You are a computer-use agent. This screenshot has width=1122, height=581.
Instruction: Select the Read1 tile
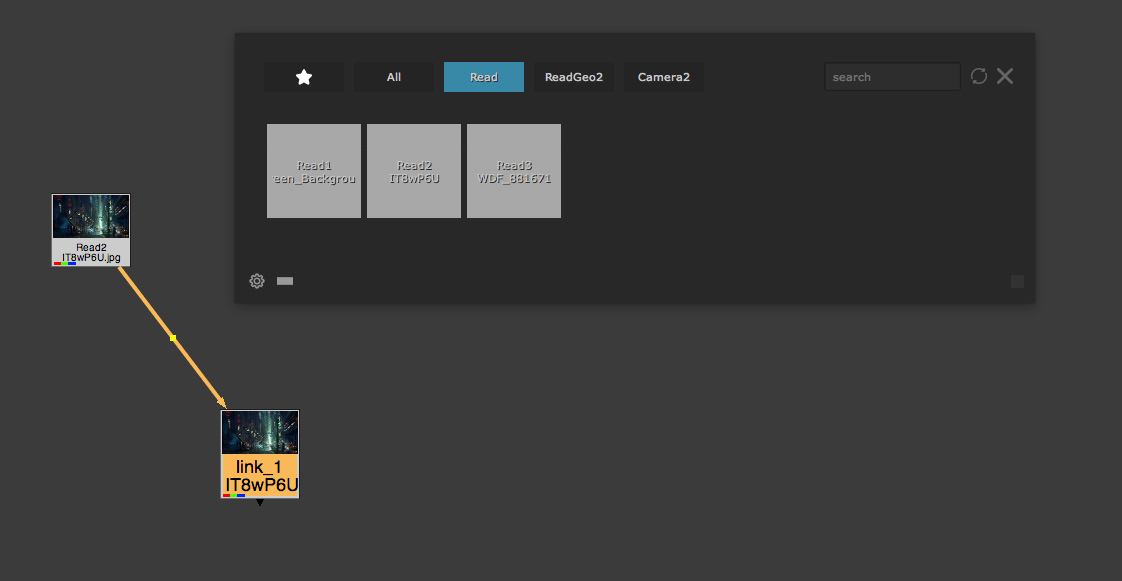(314, 171)
